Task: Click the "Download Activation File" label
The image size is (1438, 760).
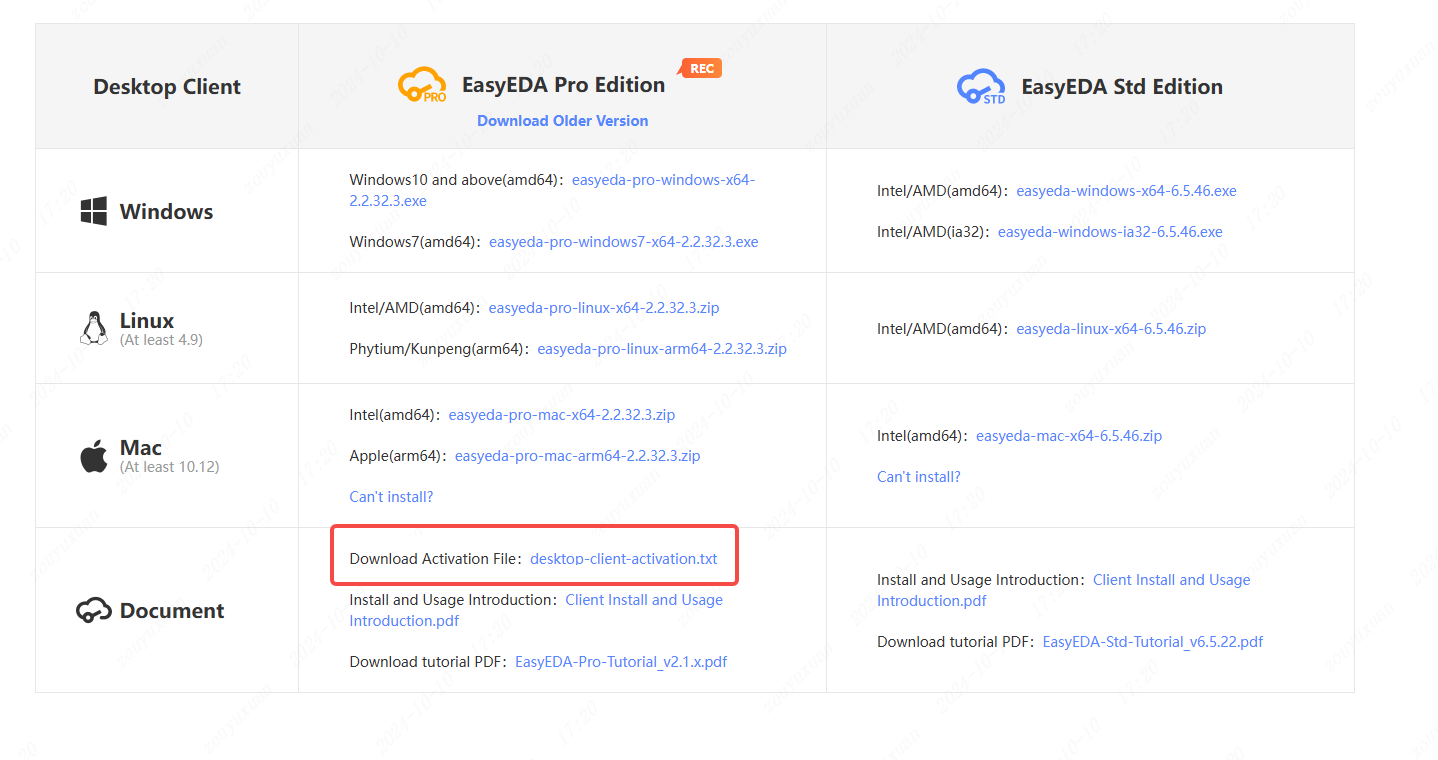Action: (x=435, y=558)
